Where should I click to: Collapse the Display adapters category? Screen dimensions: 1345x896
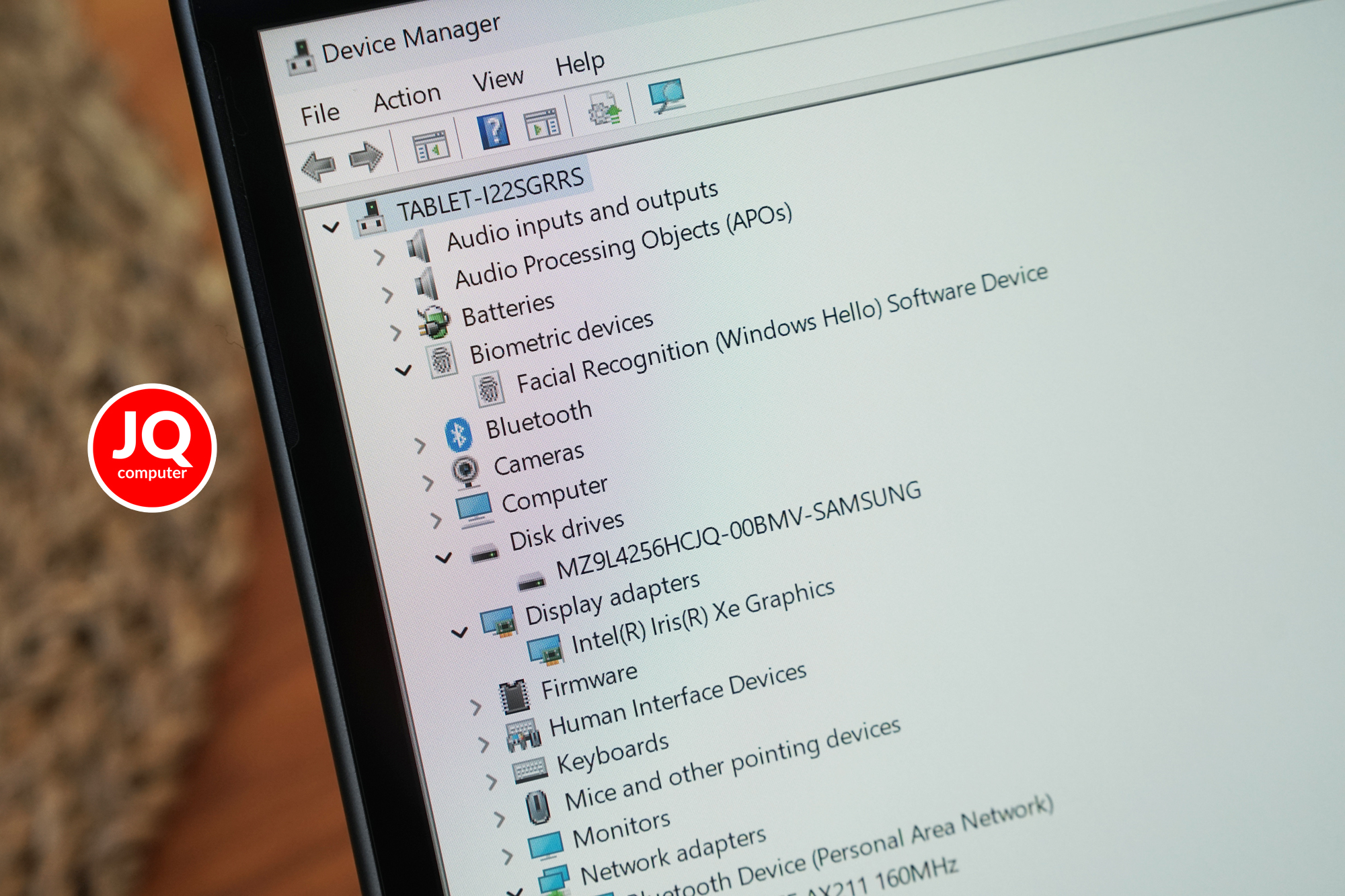[460, 633]
